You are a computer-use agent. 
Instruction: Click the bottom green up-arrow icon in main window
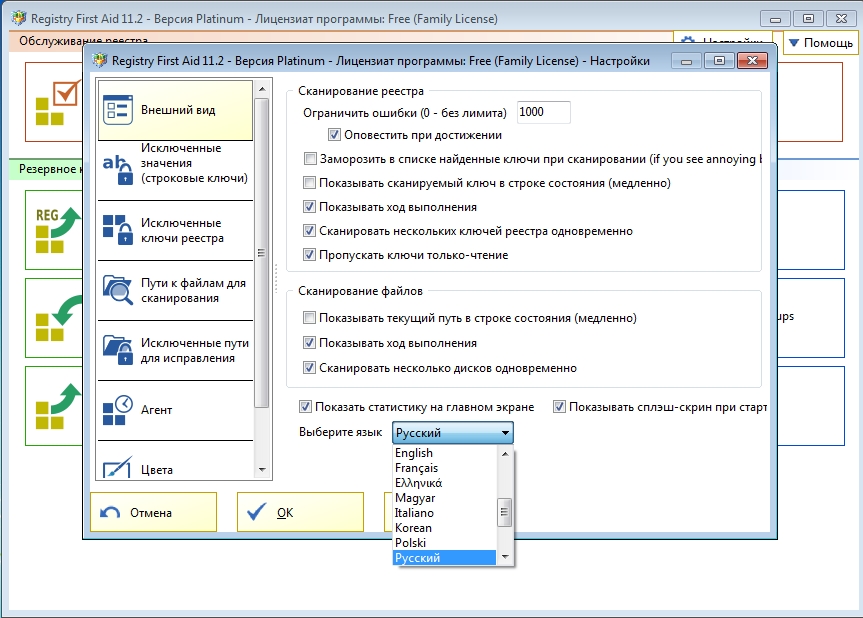[x=58, y=406]
